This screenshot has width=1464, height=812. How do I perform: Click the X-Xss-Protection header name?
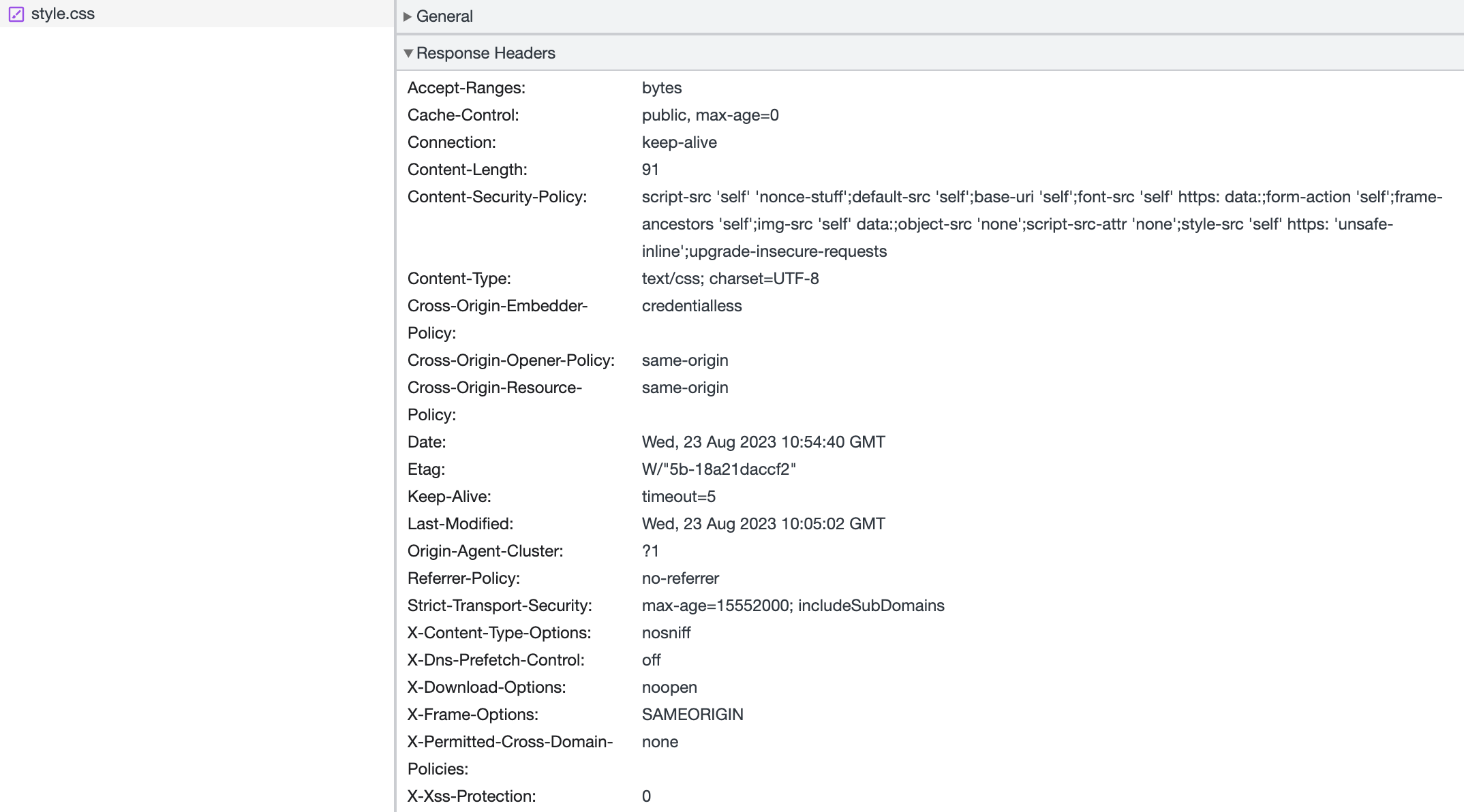click(471, 796)
